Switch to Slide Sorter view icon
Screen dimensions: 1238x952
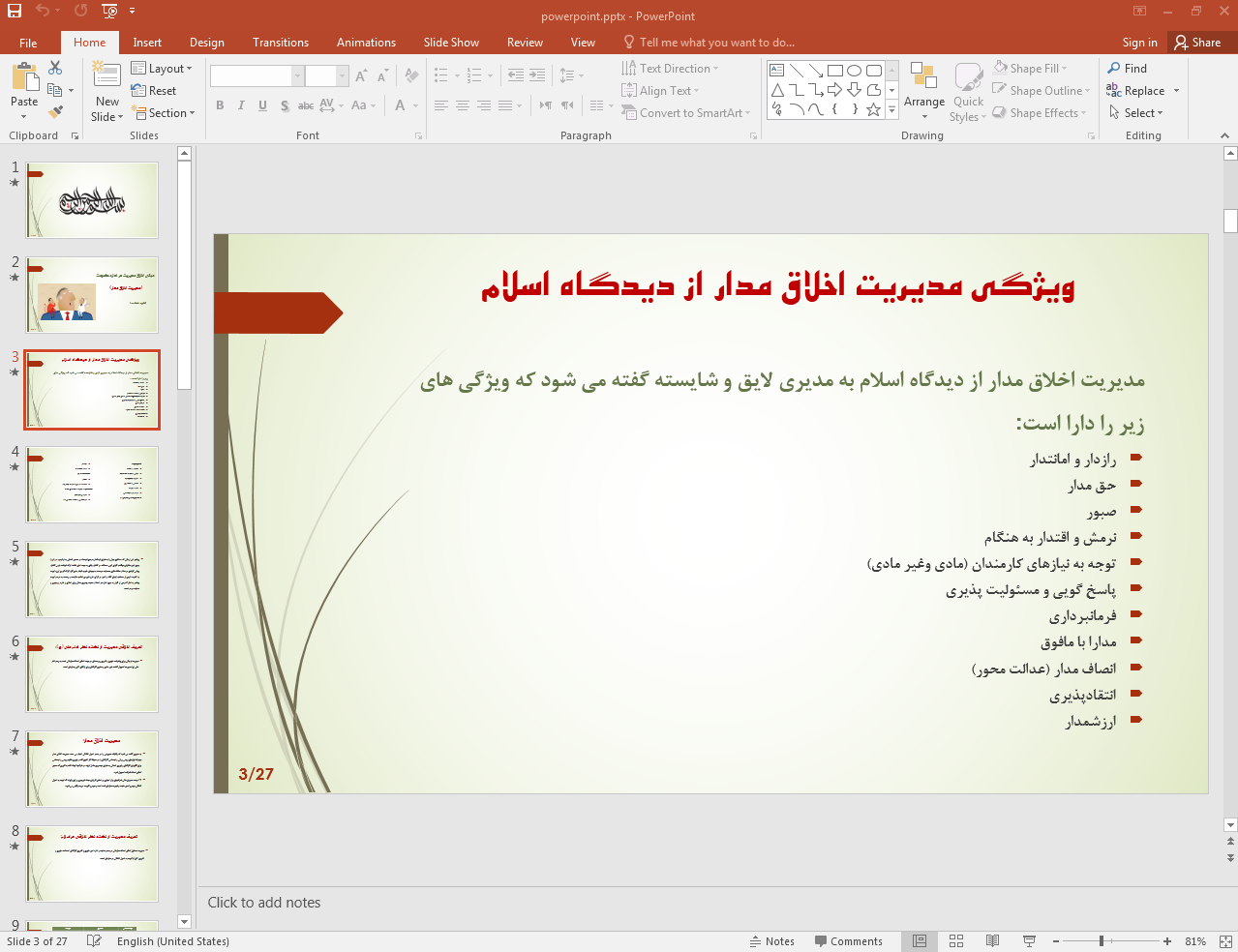point(956,941)
